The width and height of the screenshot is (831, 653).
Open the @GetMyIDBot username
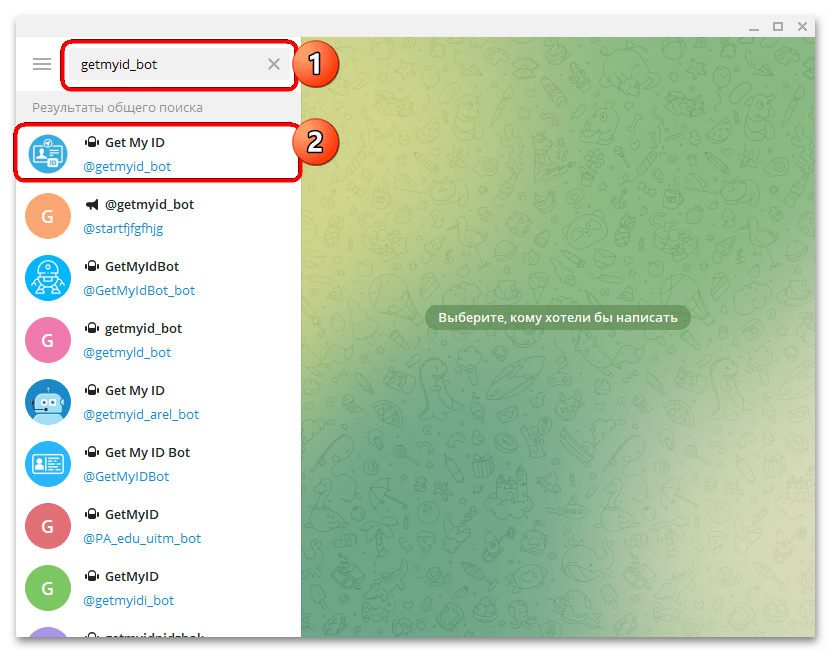(x=126, y=476)
